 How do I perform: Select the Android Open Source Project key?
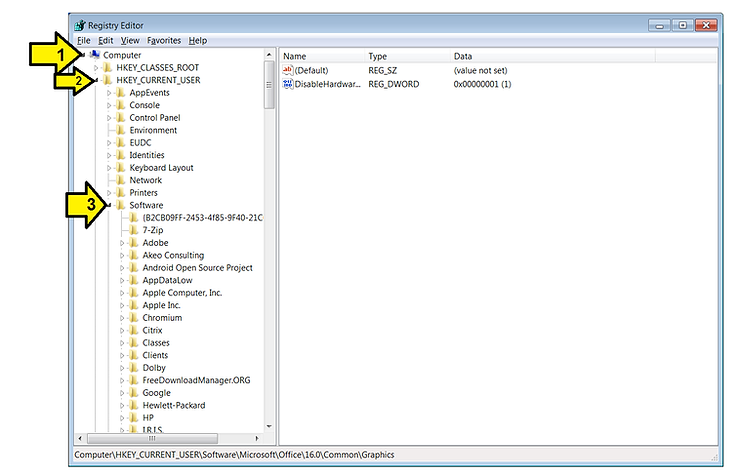(198, 268)
